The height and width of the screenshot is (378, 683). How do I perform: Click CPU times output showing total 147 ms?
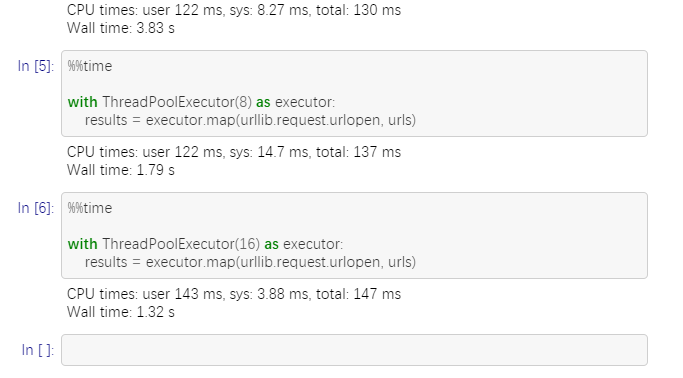[x=234, y=294]
